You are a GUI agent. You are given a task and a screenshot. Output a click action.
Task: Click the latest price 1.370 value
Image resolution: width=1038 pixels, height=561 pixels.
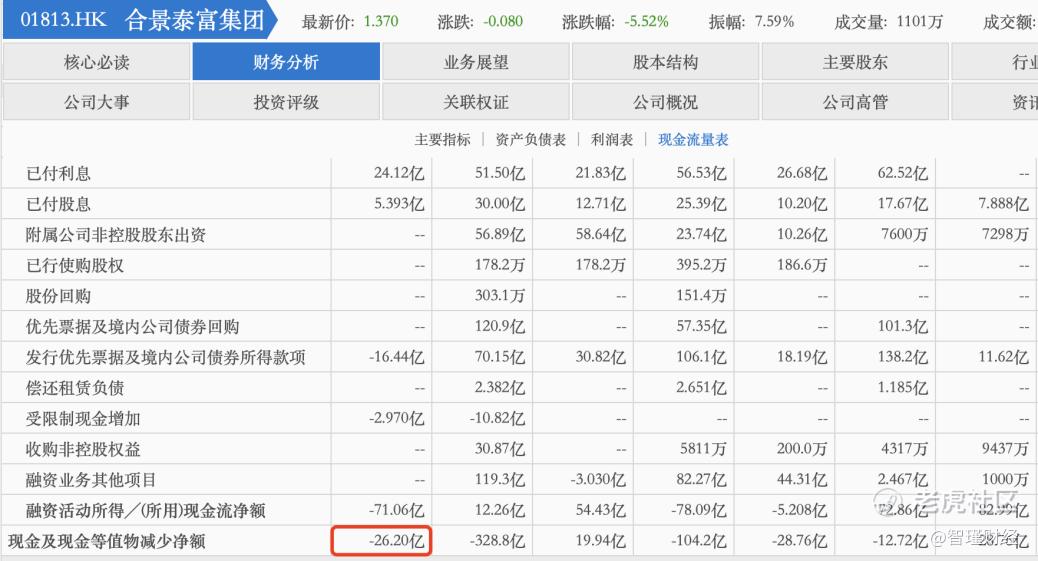pos(381,21)
